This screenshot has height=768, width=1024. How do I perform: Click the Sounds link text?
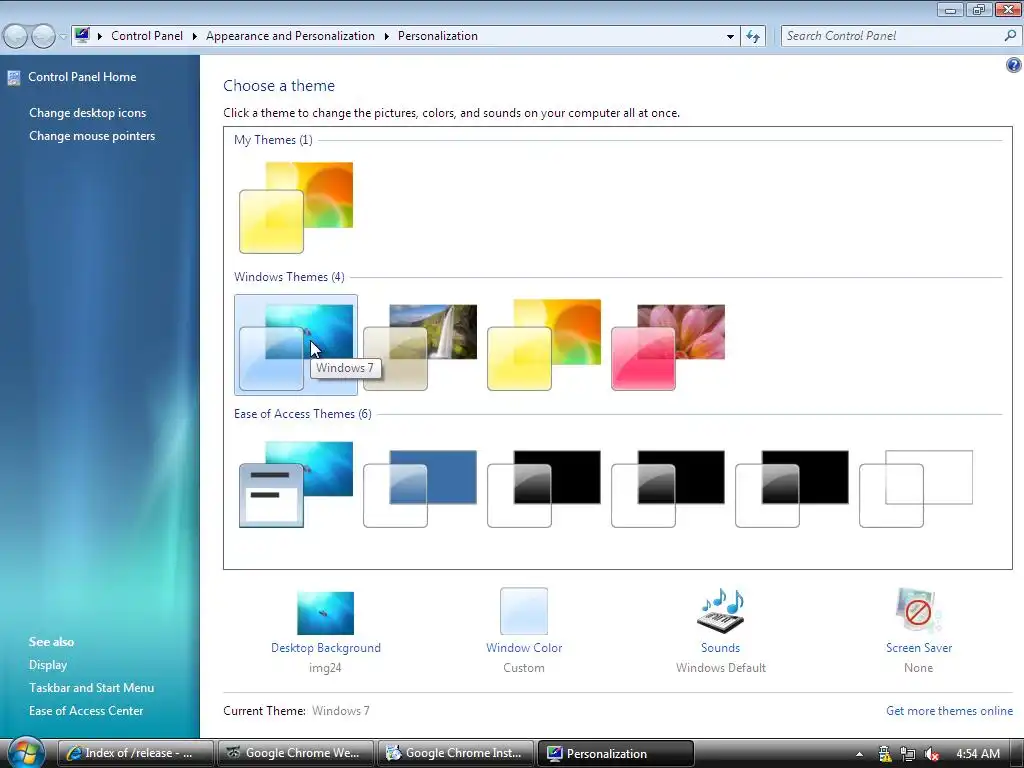coord(720,648)
